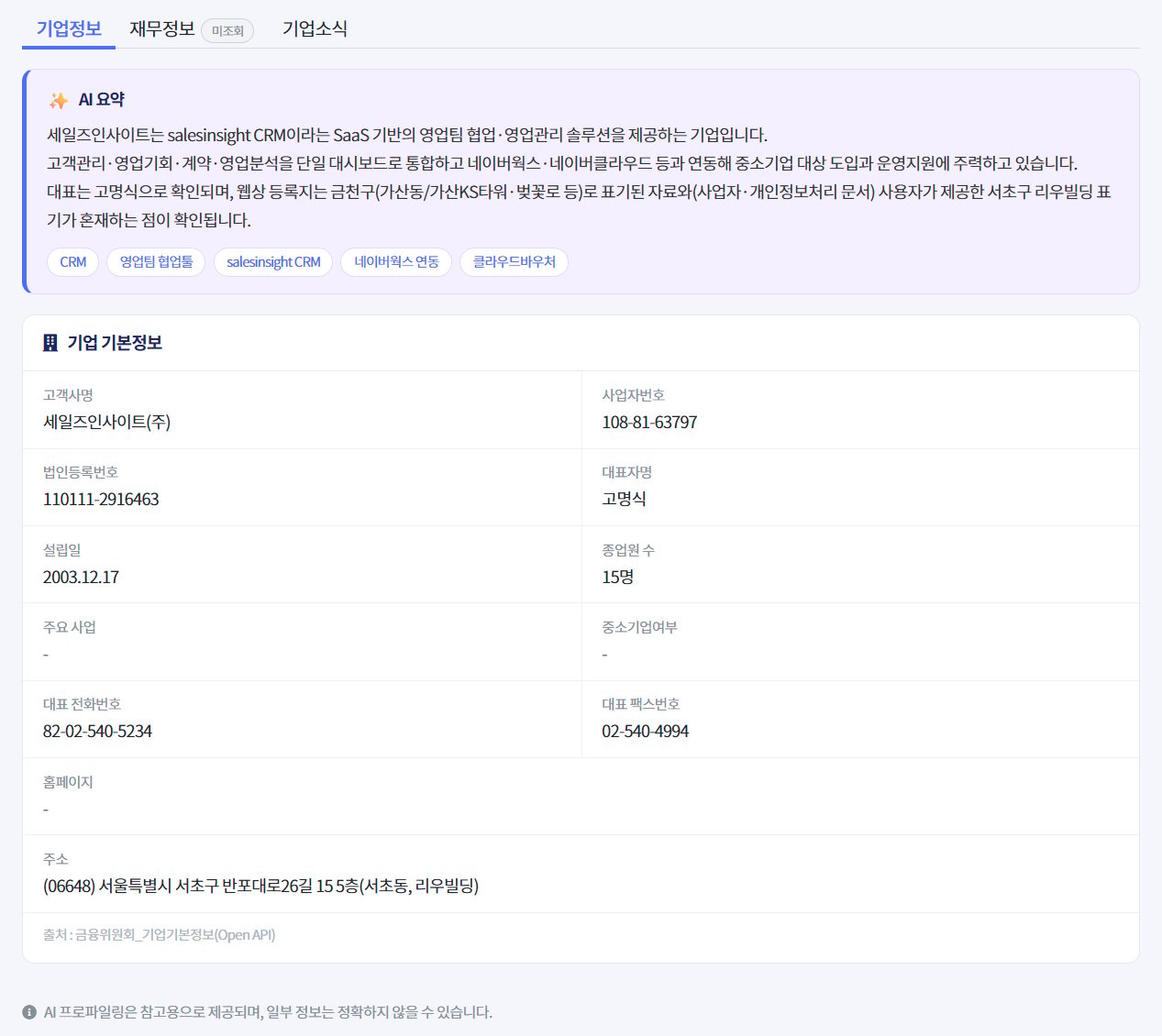Click phone number 82-02-540-5234
Screen dimensions: 1162x1036
tap(97, 732)
